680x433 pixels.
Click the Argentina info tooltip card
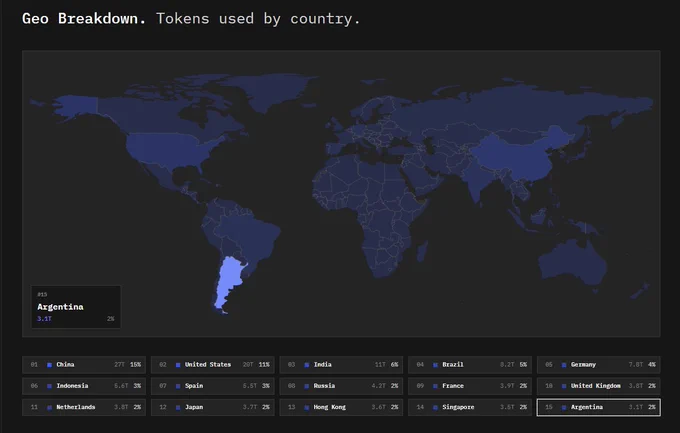pyautogui.click(x=76, y=307)
